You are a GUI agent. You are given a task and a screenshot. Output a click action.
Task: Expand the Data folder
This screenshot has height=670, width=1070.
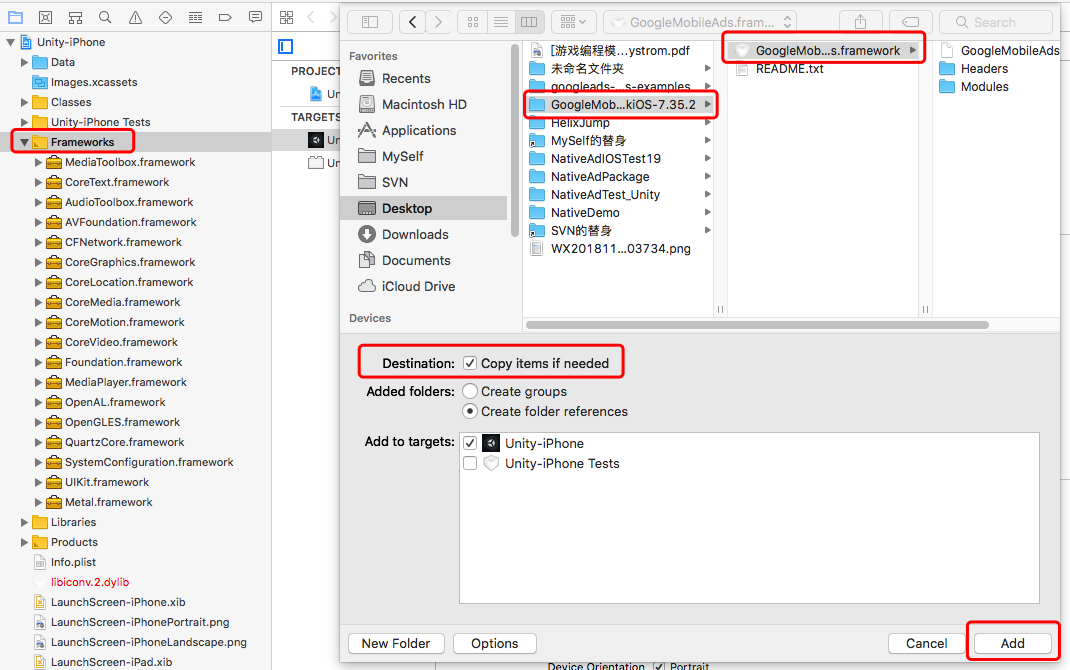pyautogui.click(x=25, y=62)
